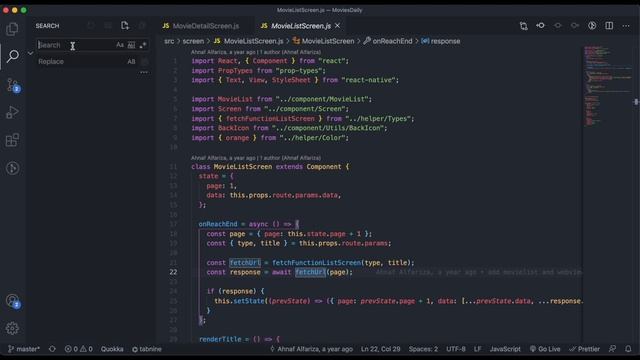Click the disabled revision dot icon

coord(558,26)
